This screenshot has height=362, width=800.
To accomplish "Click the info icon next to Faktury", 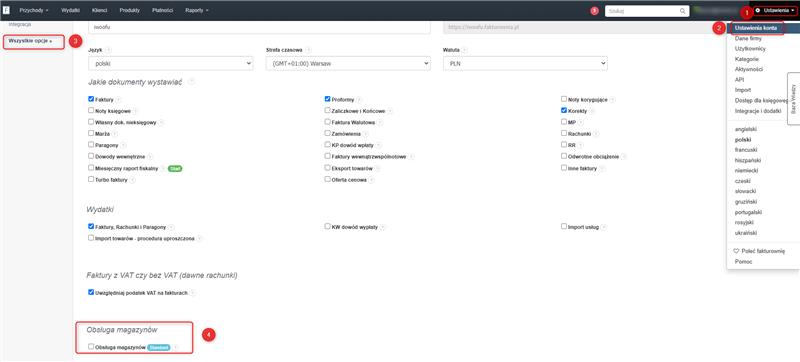I will click(118, 99).
